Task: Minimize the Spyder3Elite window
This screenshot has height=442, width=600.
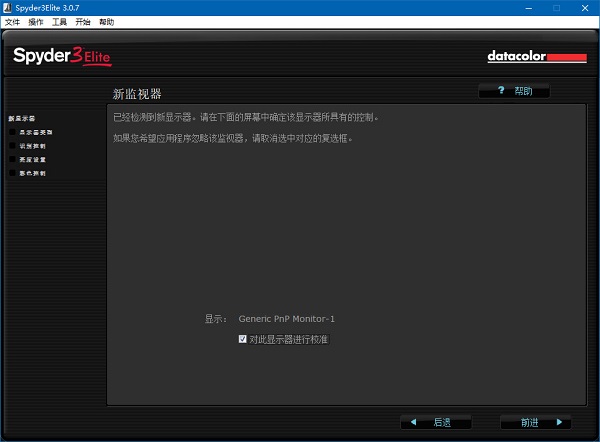Action: [x=529, y=8]
